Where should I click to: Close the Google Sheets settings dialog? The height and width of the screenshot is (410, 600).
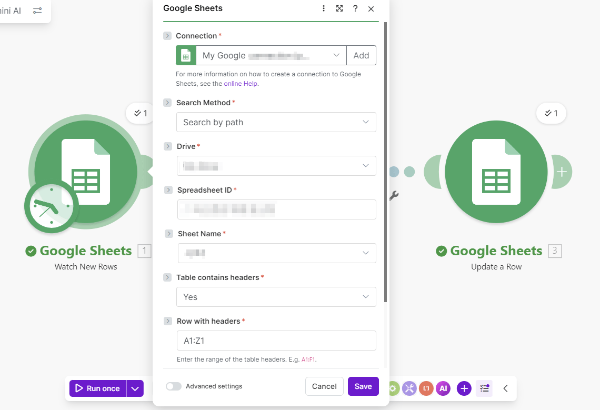pyautogui.click(x=371, y=9)
